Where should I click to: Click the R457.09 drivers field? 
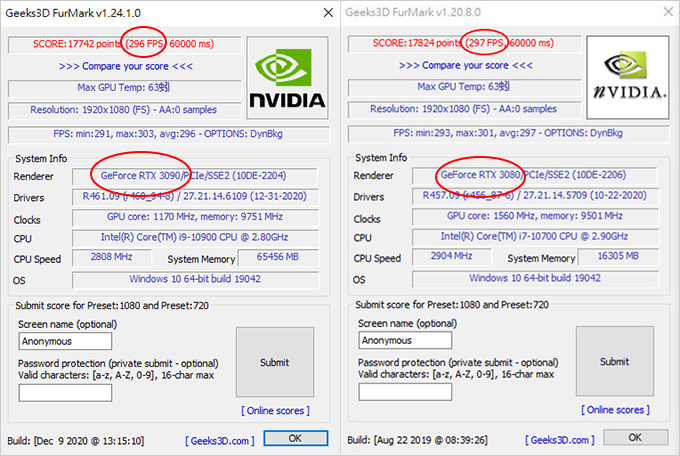tap(535, 196)
